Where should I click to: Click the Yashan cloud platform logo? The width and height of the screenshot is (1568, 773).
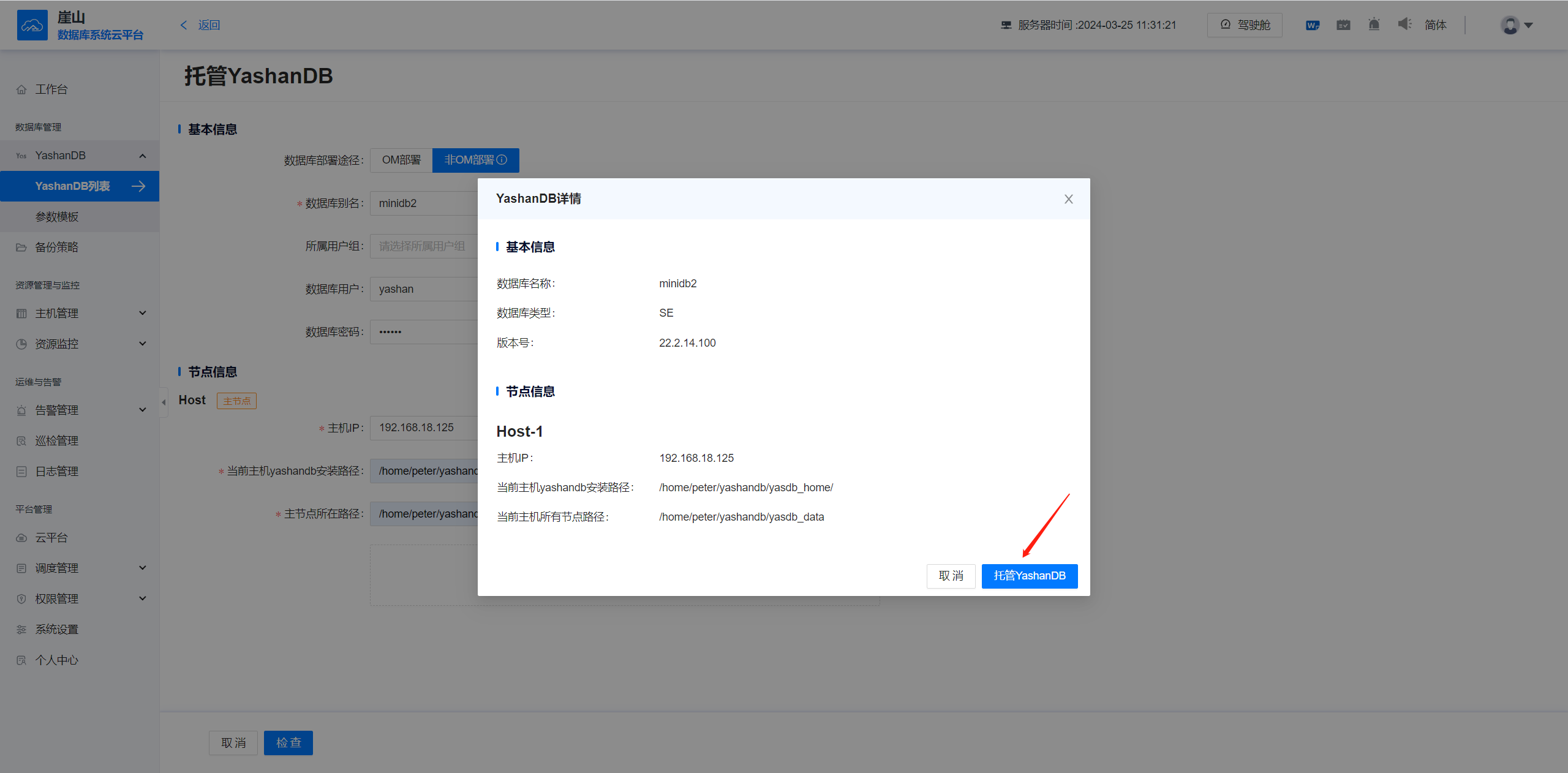(x=32, y=25)
